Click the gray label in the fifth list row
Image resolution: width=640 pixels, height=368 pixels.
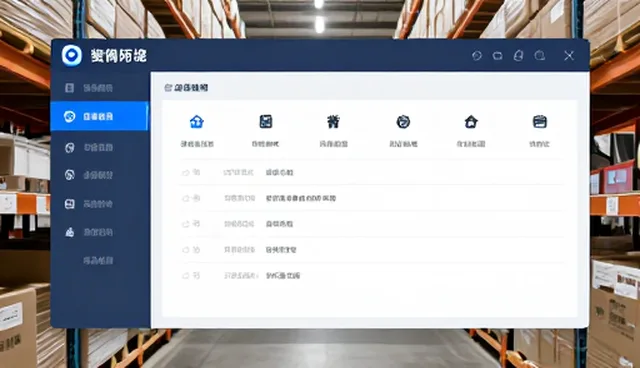[241, 276]
